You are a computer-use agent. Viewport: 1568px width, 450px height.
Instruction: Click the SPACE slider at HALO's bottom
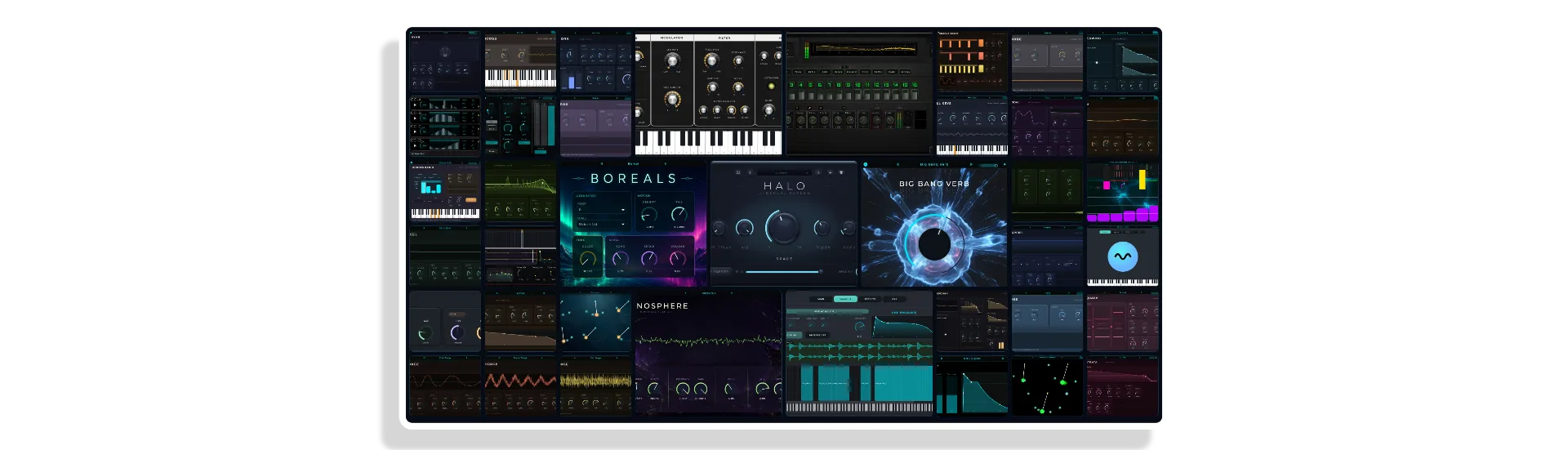click(x=785, y=272)
